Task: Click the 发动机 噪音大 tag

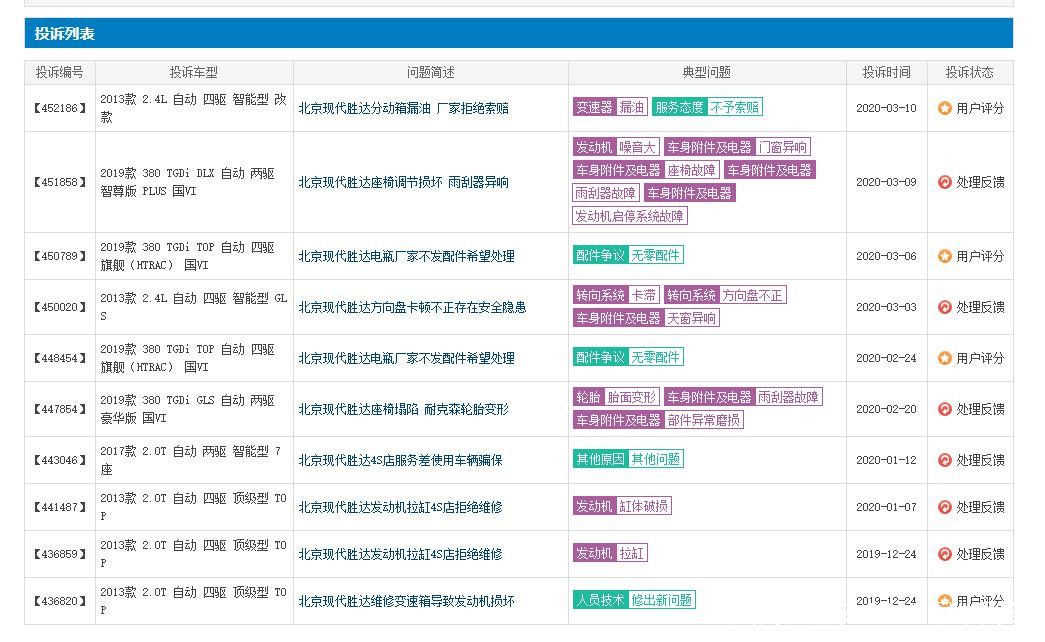Action: (x=615, y=147)
